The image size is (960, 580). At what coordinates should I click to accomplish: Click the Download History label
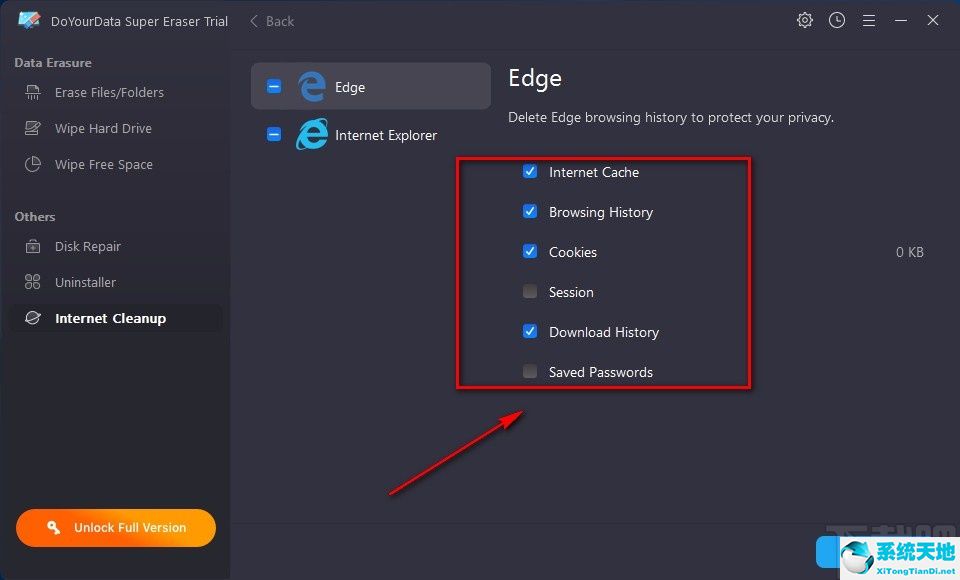[x=604, y=333]
